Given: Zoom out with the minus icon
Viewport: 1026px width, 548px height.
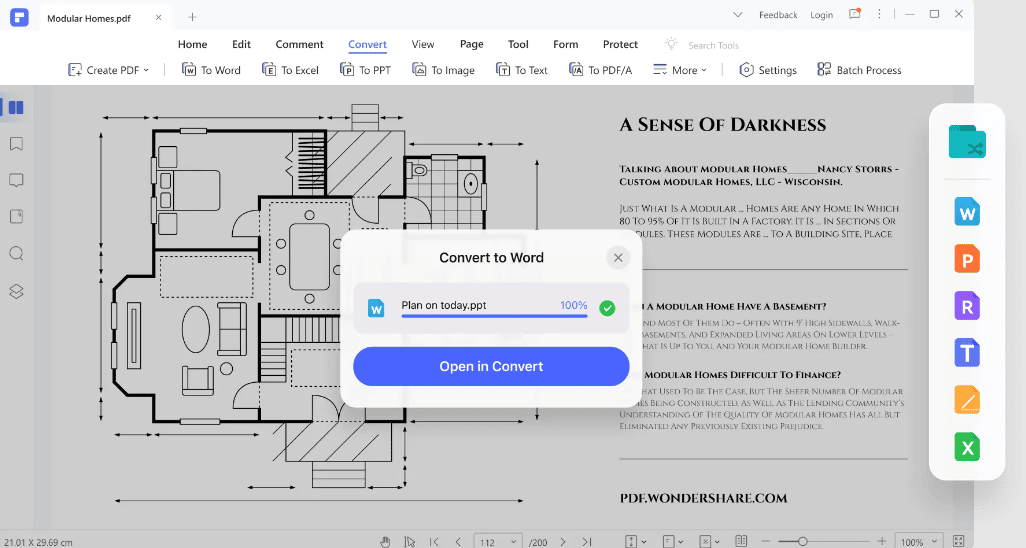Looking at the screenshot, I should [x=766, y=541].
